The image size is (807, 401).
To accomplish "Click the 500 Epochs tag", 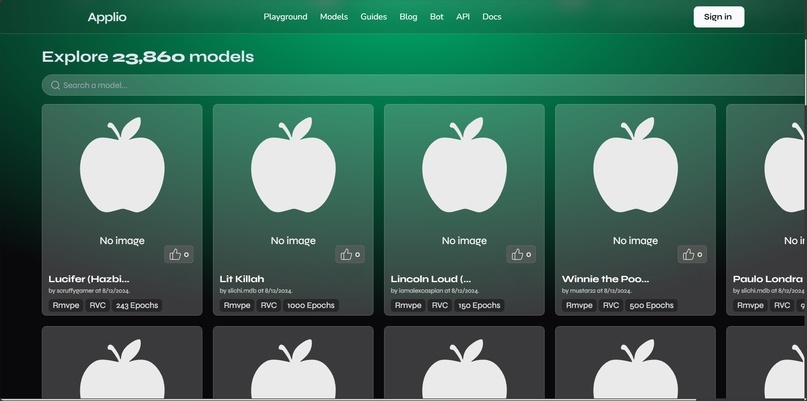I will pos(652,305).
